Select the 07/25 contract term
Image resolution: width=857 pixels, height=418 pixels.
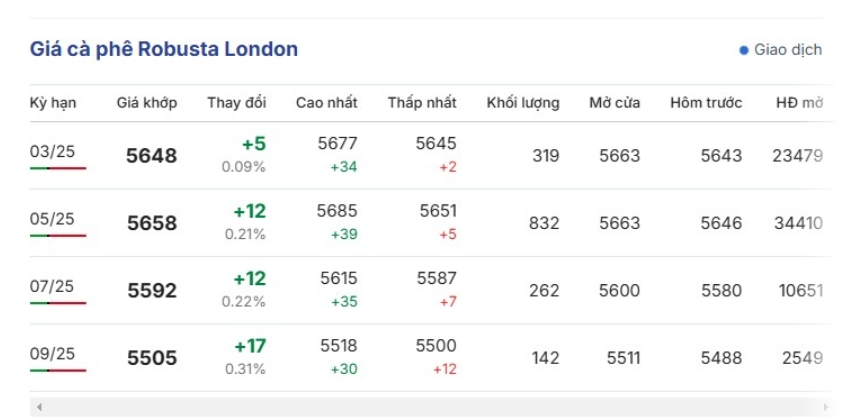tap(52, 286)
